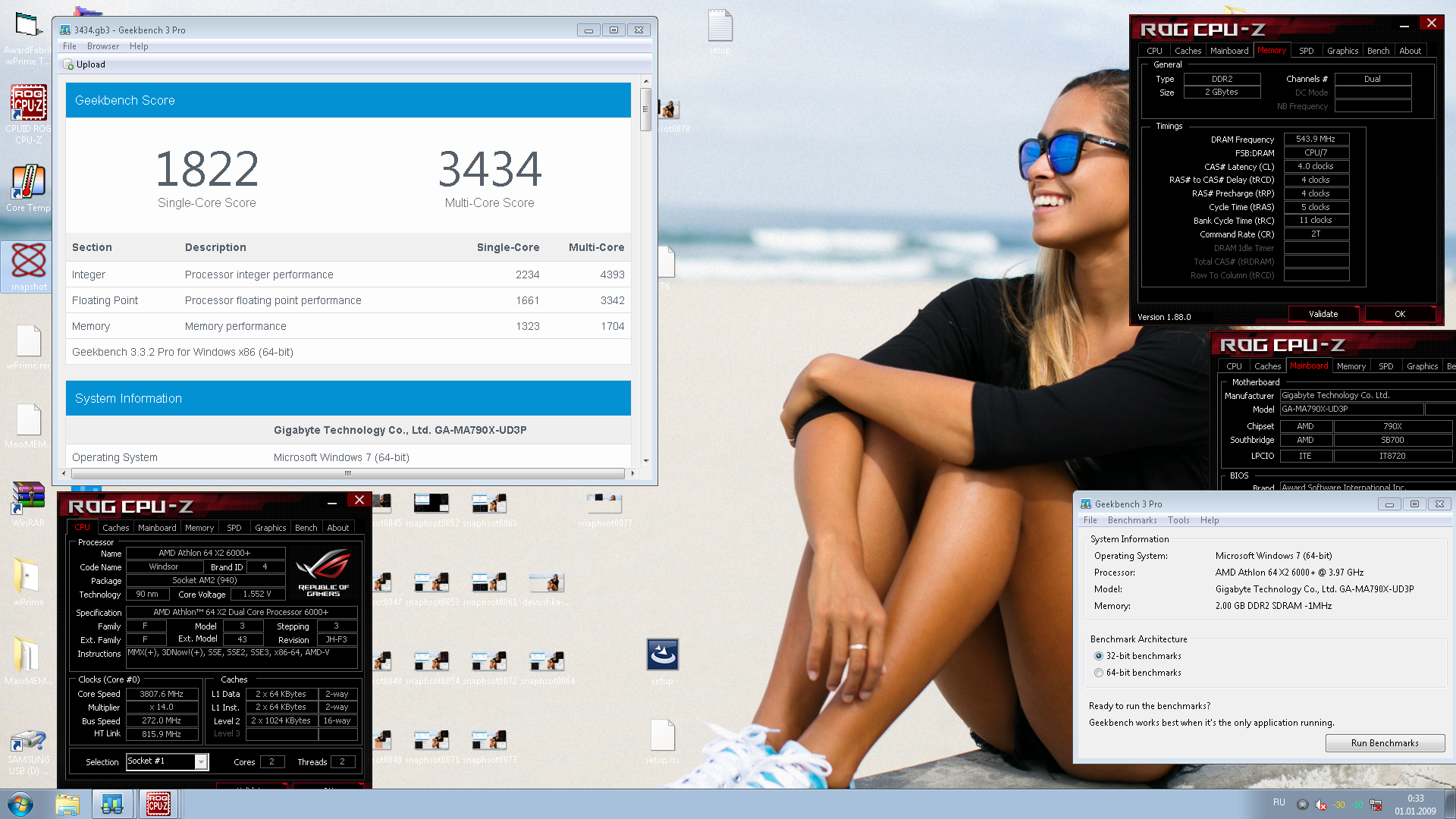Viewport: 1456px width, 819px height.
Task: Open Memory tab in the CPU-Z mainboard window
Action: tap(1351, 366)
